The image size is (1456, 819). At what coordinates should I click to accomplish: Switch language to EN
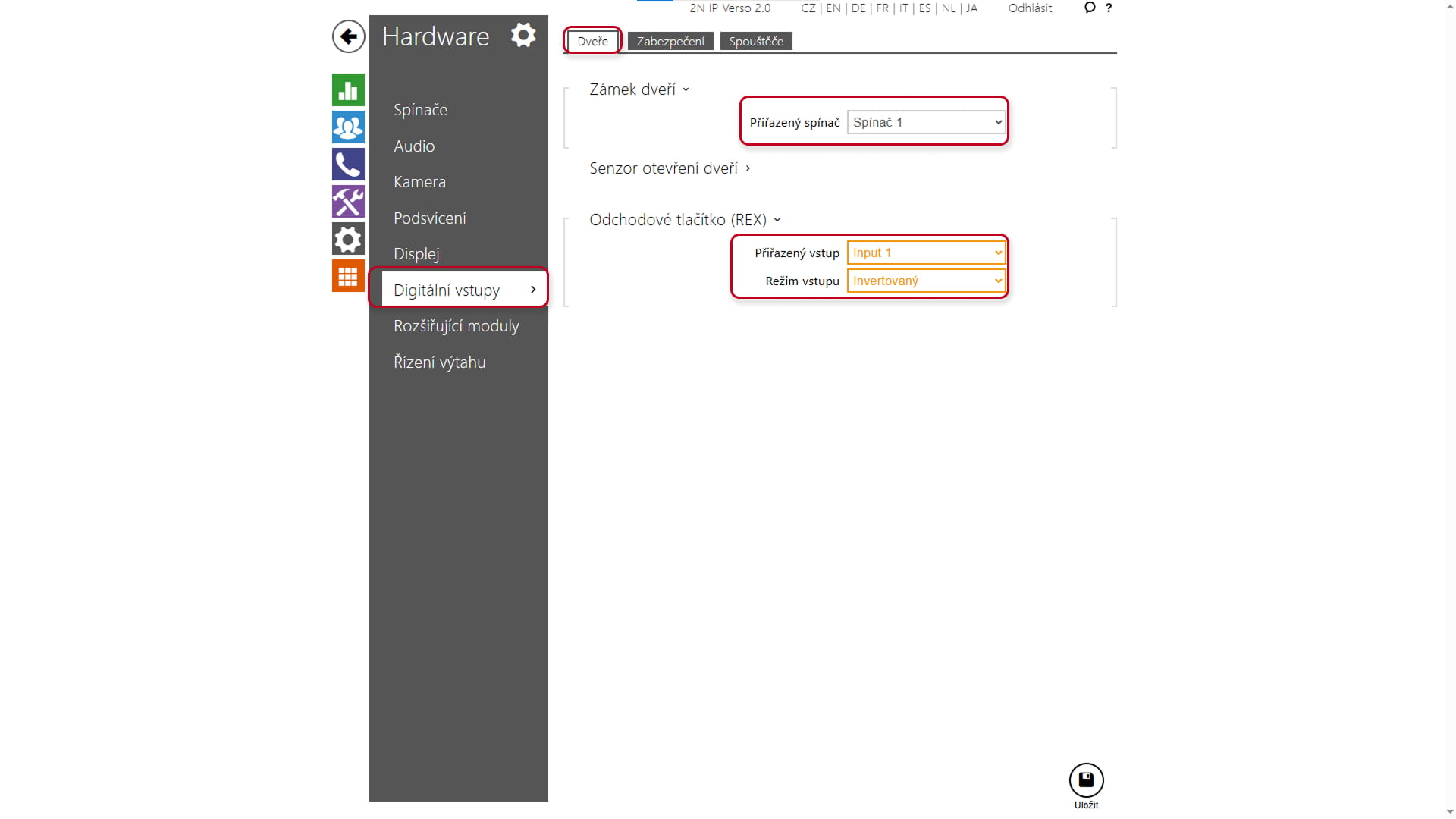833,8
